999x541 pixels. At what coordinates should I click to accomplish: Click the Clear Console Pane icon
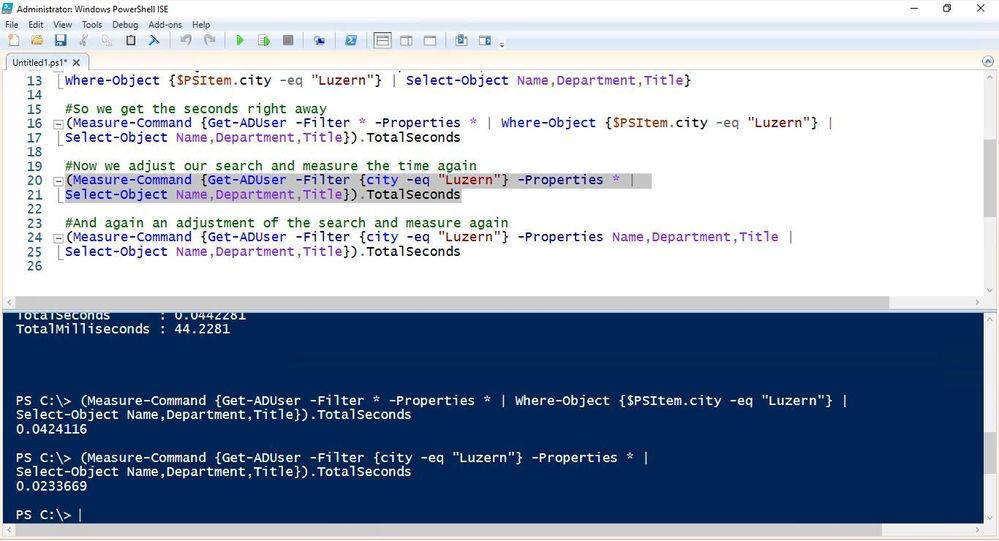click(154, 41)
